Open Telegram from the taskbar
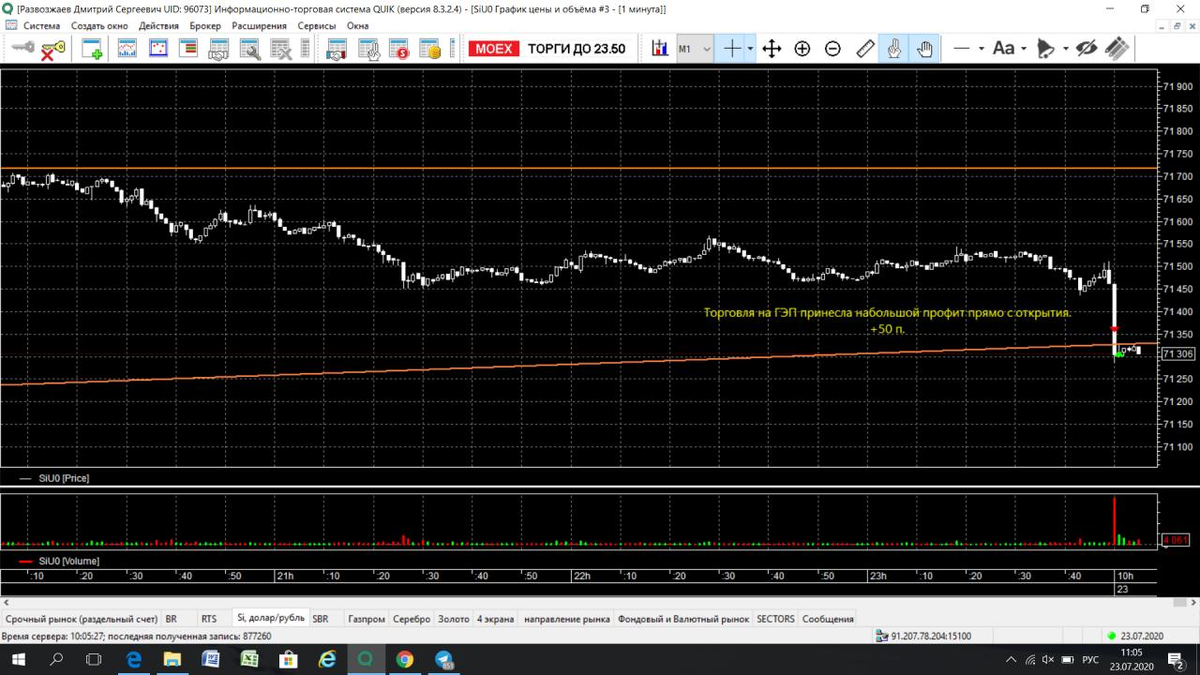 click(x=444, y=660)
